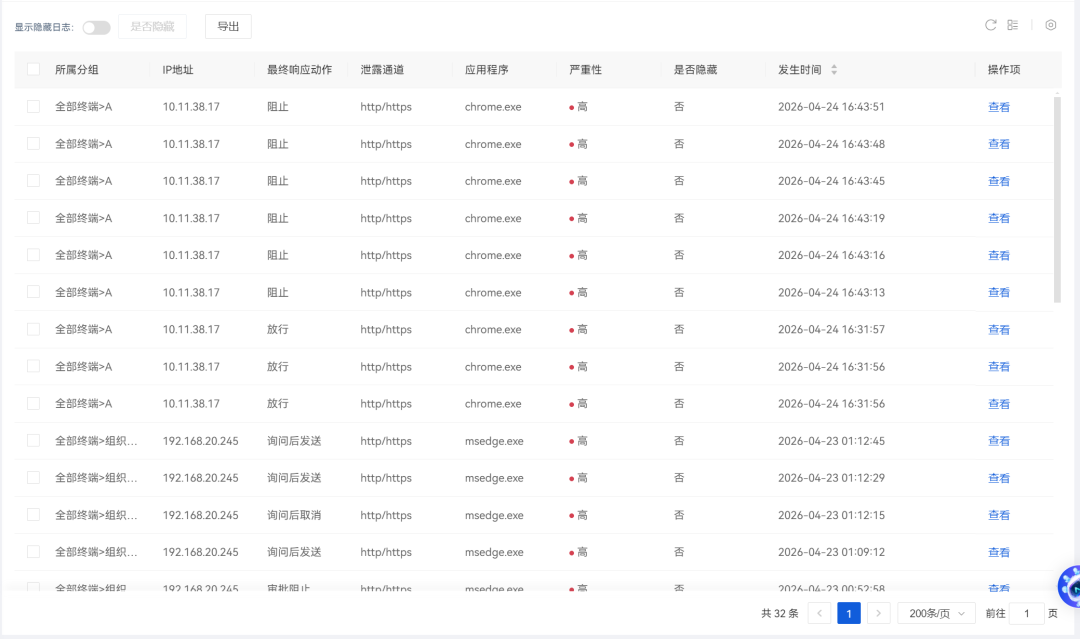View details of the 16:31:57 放行 entry
1080x639 pixels.
pyautogui.click(x=998, y=330)
